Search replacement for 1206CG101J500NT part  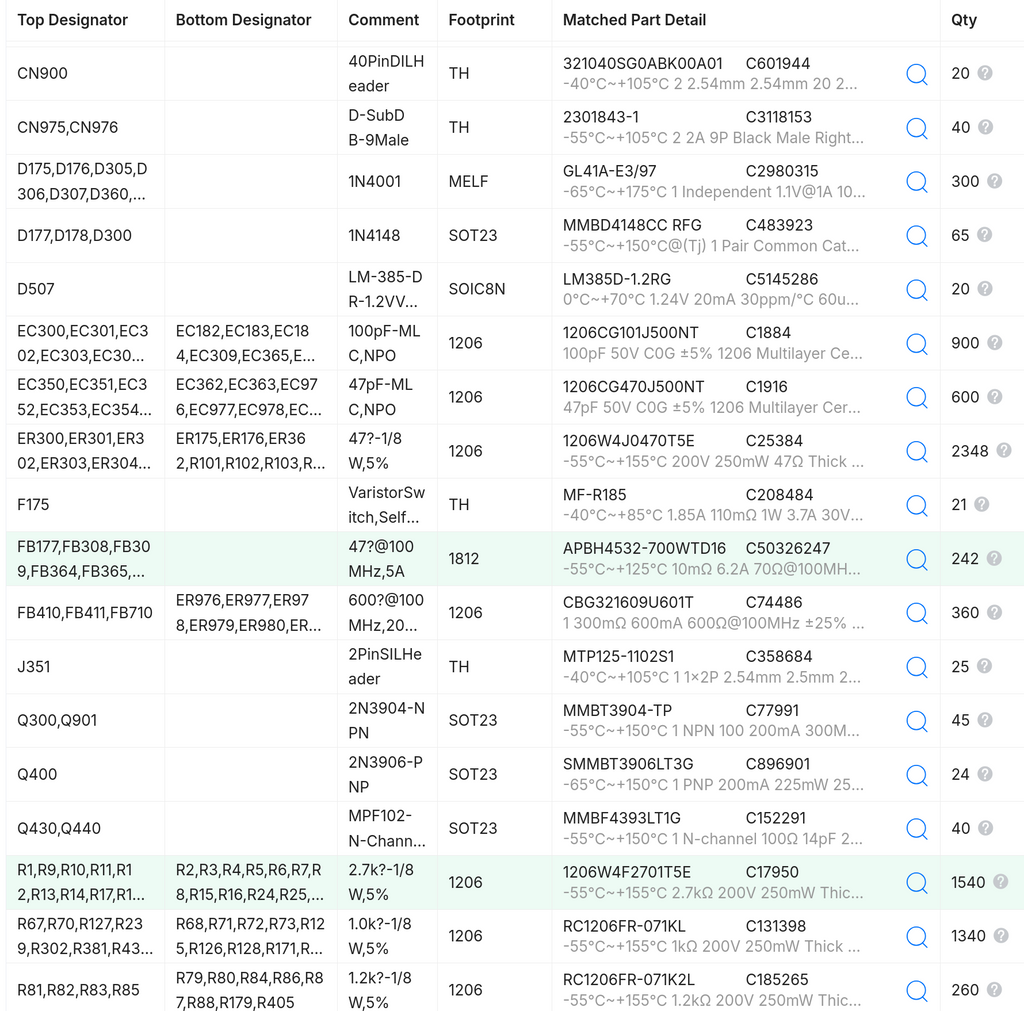[x=917, y=344]
